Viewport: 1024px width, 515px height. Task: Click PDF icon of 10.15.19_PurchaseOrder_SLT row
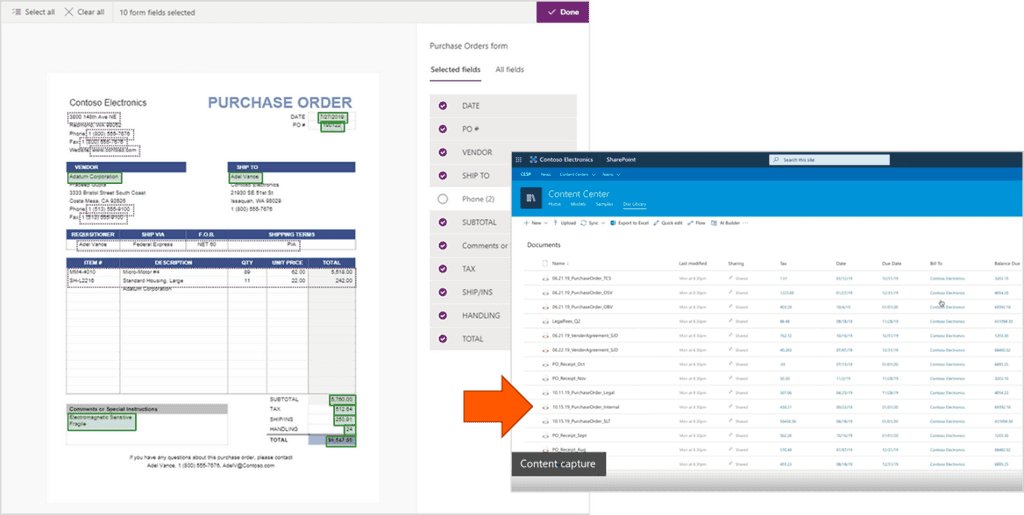pos(545,422)
